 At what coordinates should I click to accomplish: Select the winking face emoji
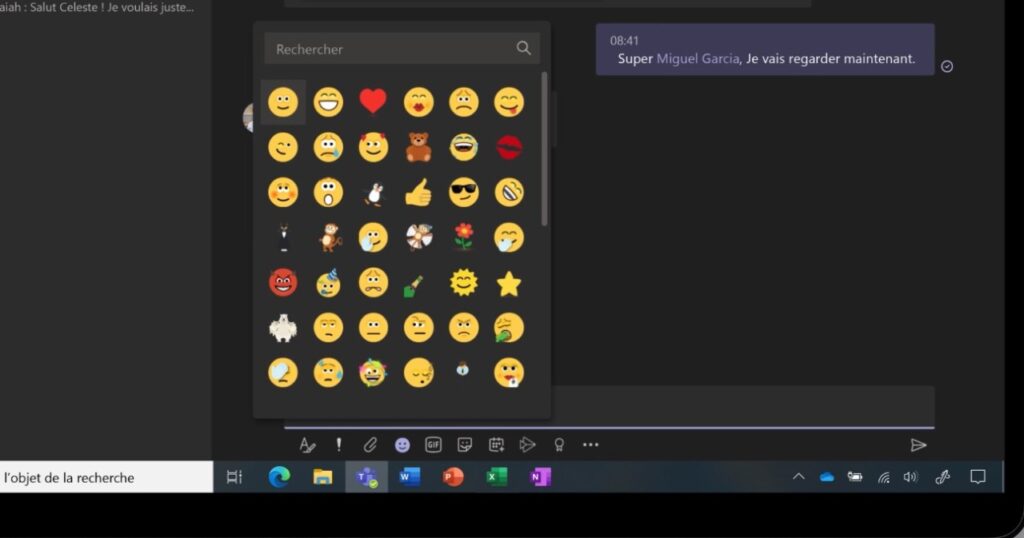point(283,148)
